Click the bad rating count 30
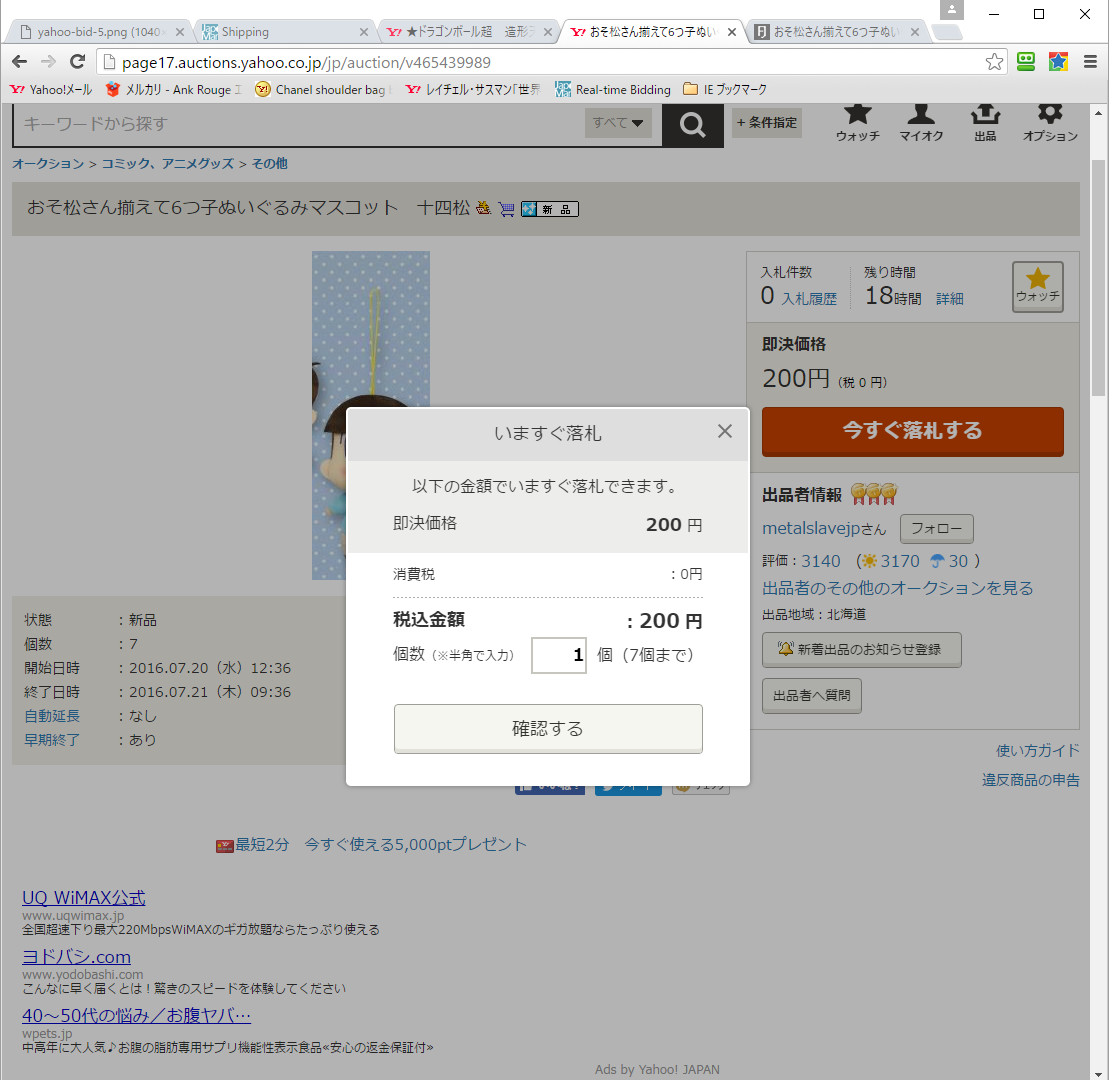 958,561
